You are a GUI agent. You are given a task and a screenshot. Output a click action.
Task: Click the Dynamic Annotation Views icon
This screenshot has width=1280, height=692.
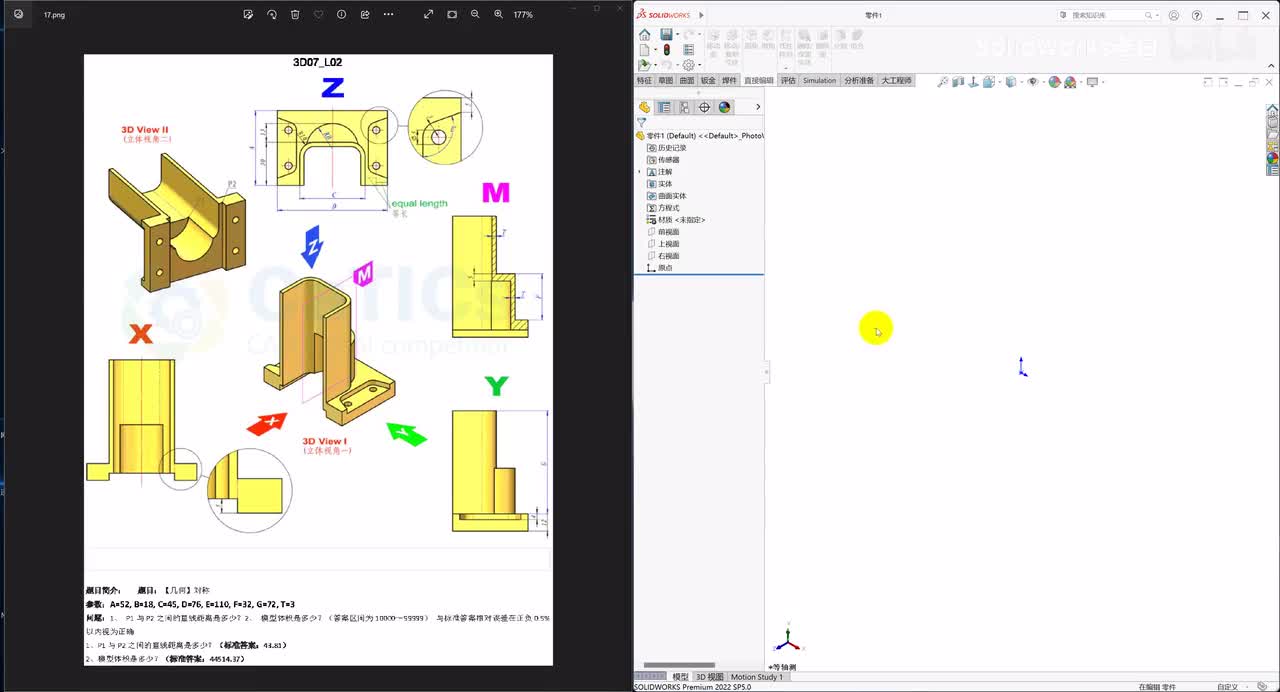pos(973,82)
